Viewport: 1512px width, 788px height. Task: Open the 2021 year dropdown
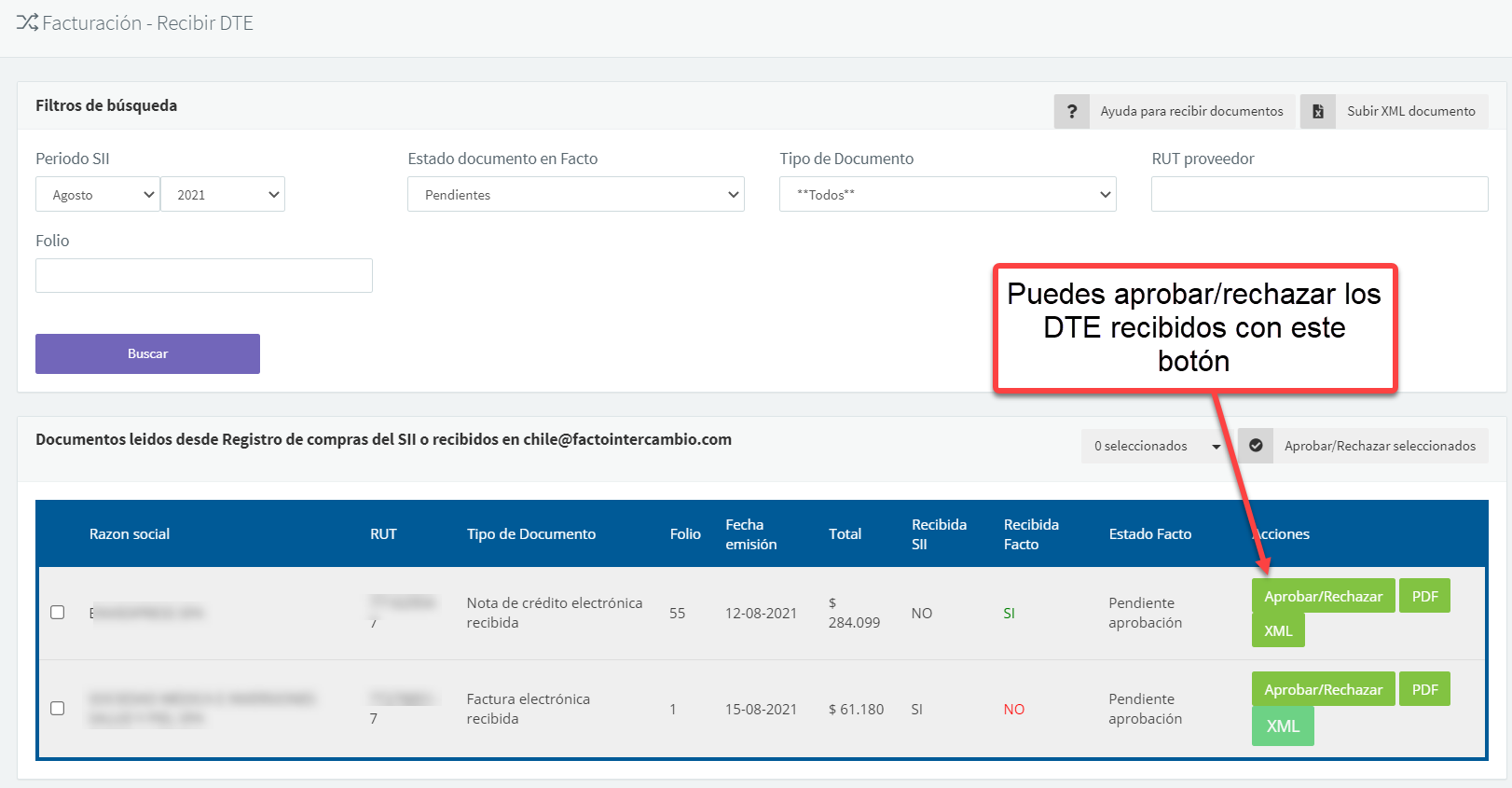click(223, 195)
